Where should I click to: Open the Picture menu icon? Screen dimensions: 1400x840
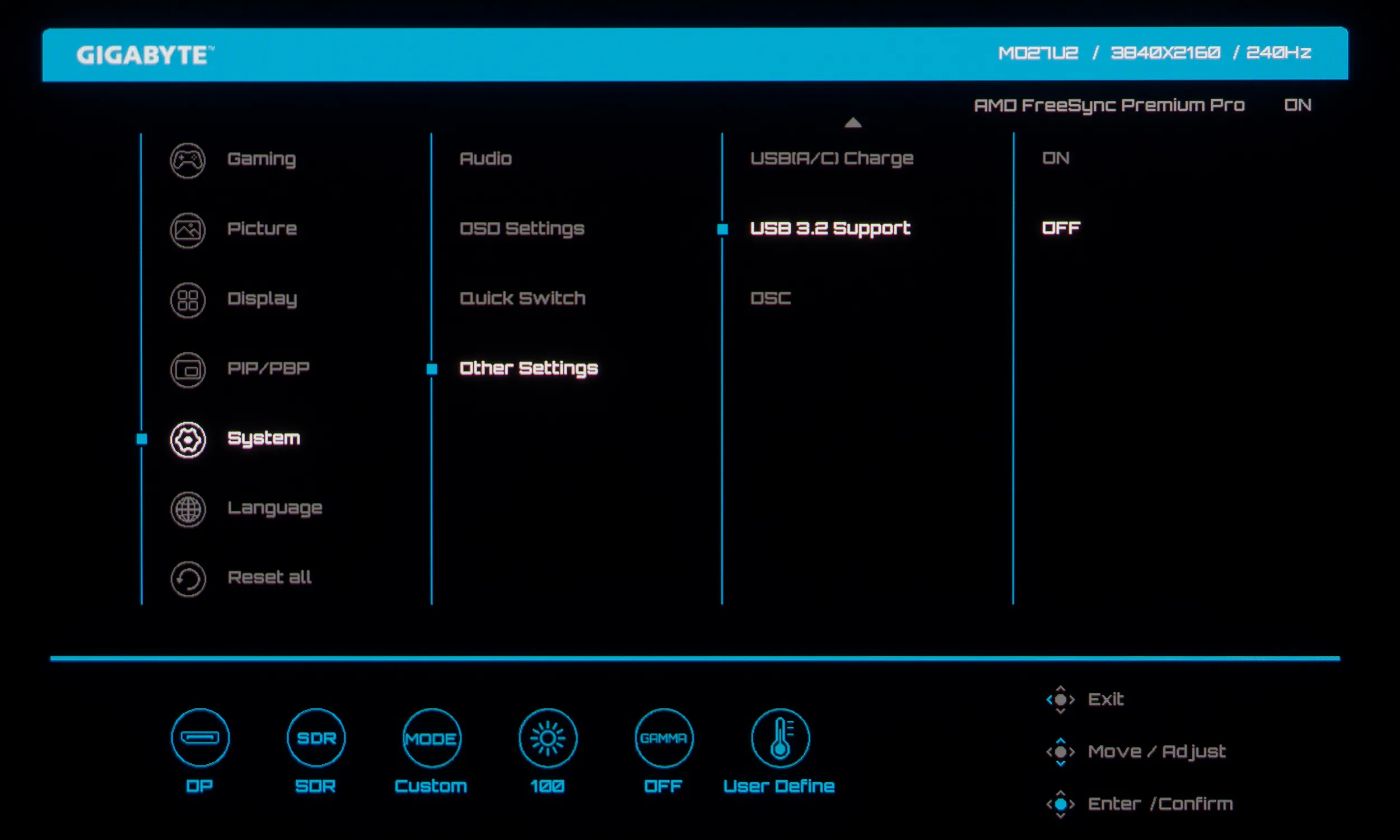(188, 230)
